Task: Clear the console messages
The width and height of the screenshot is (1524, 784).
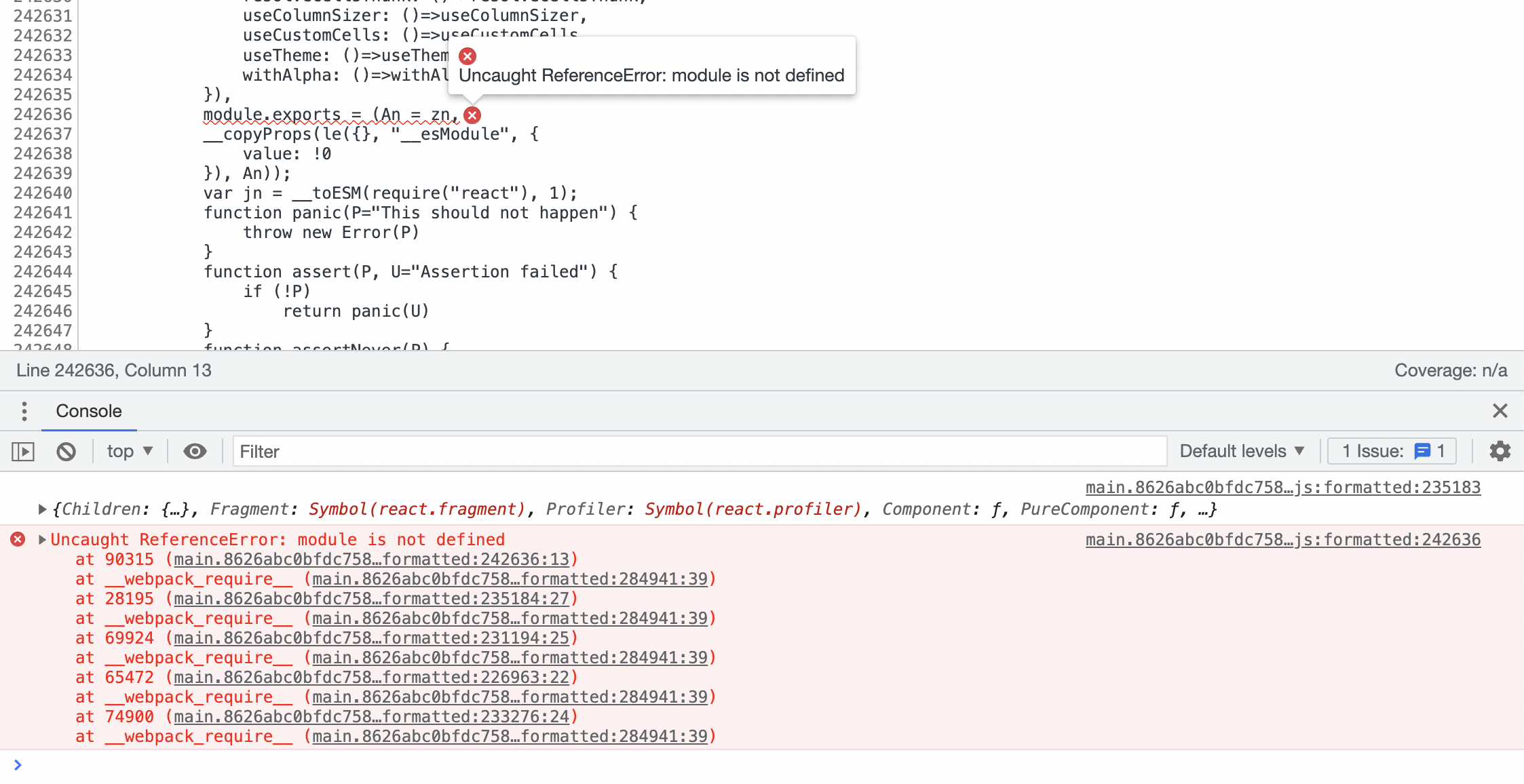Action: pyautogui.click(x=65, y=451)
